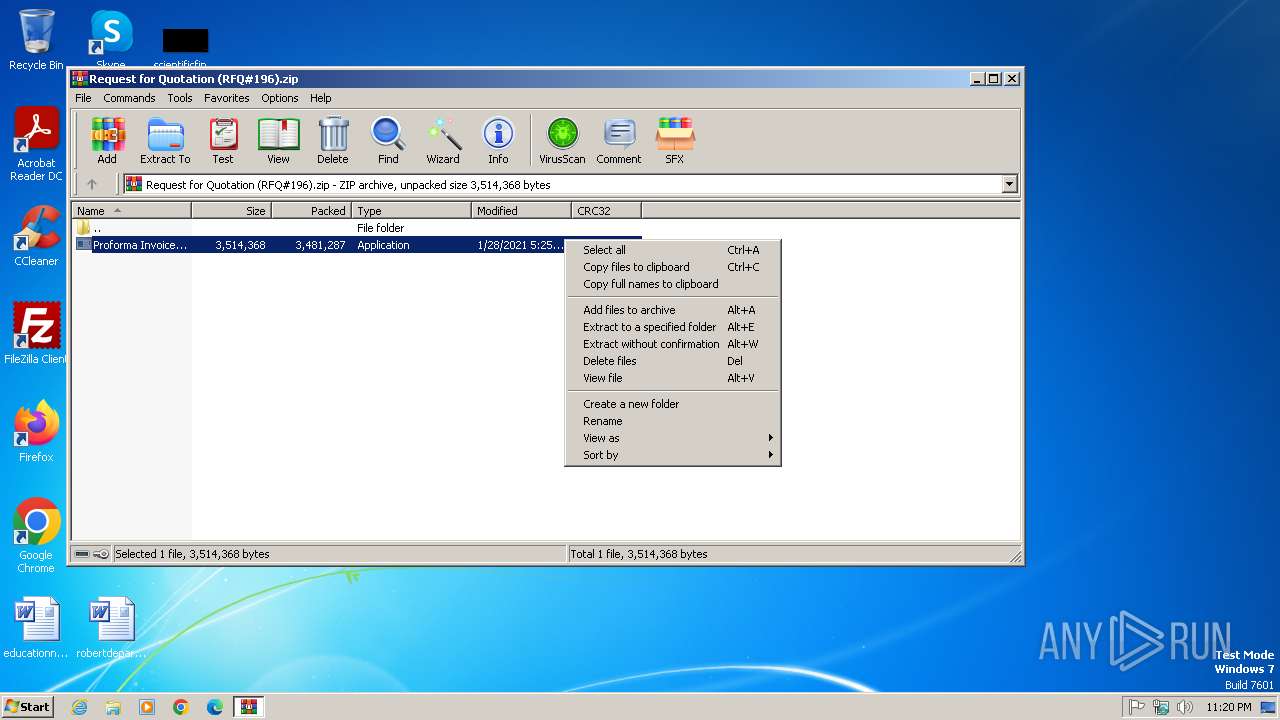
Task: Open Edge from the taskbar
Action: [x=214, y=707]
